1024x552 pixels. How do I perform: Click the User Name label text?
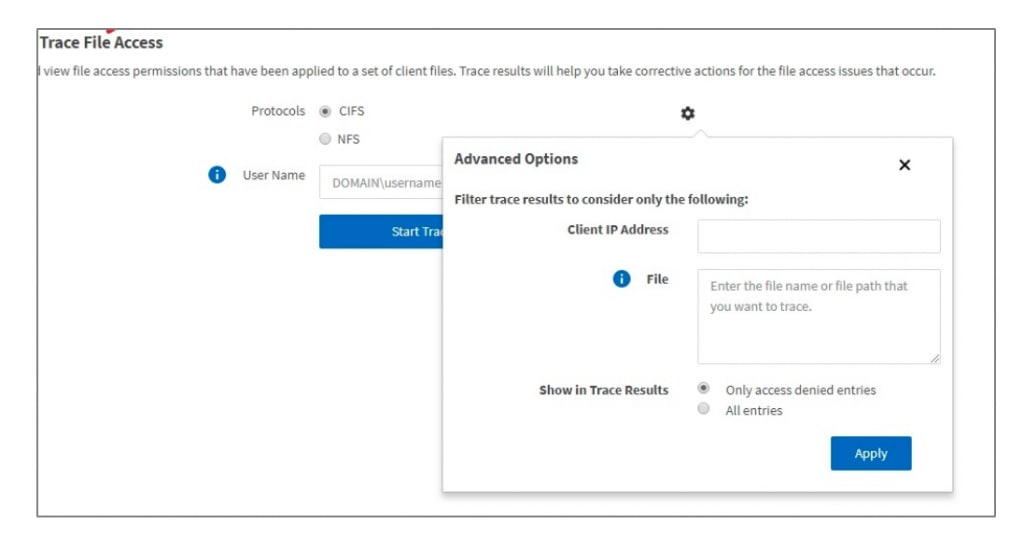tap(273, 175)
